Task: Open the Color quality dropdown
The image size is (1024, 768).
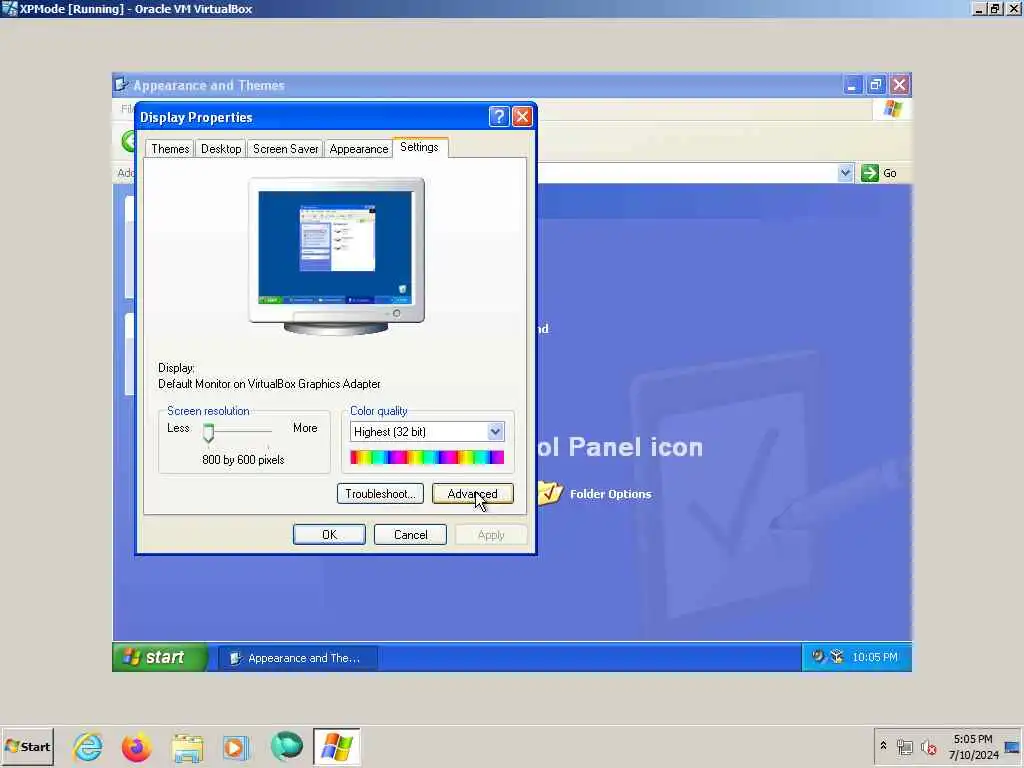Action: (x=495, y=432)
